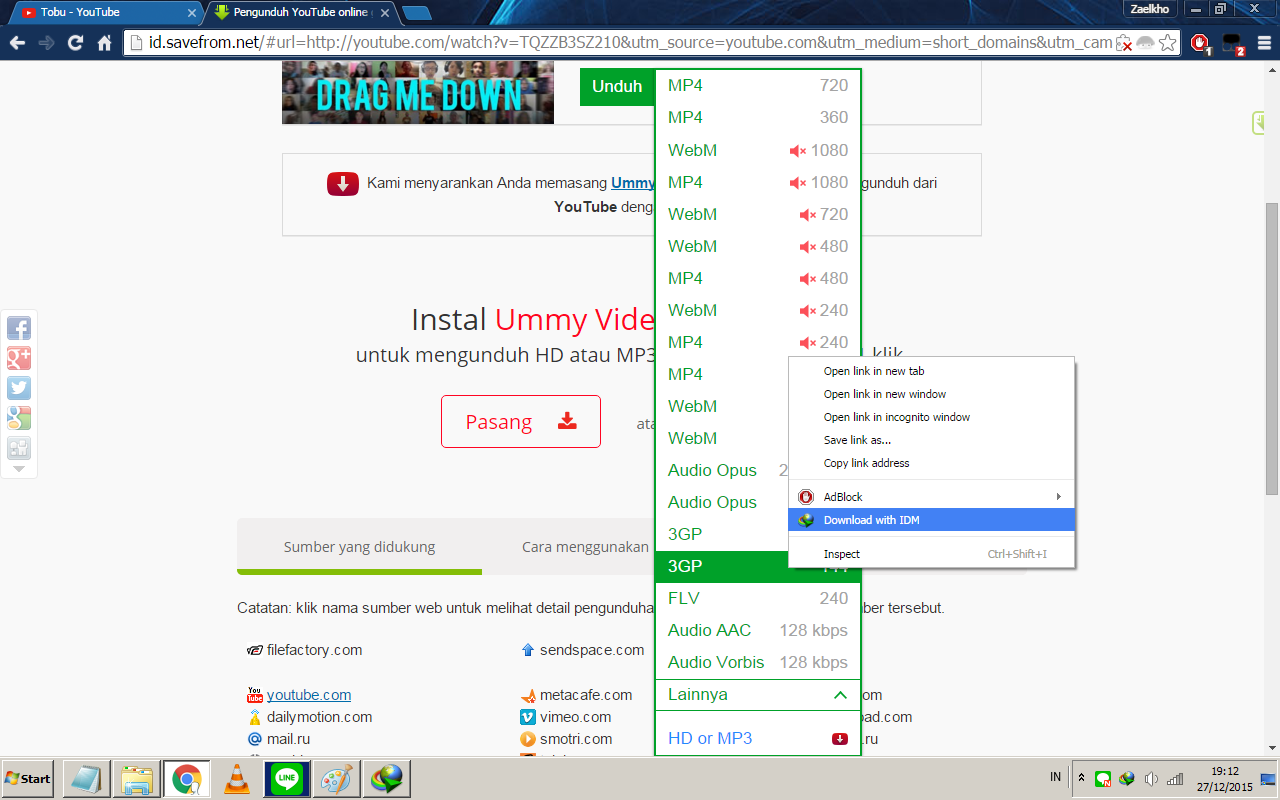Choose Open link in new window

click(931, 394)
